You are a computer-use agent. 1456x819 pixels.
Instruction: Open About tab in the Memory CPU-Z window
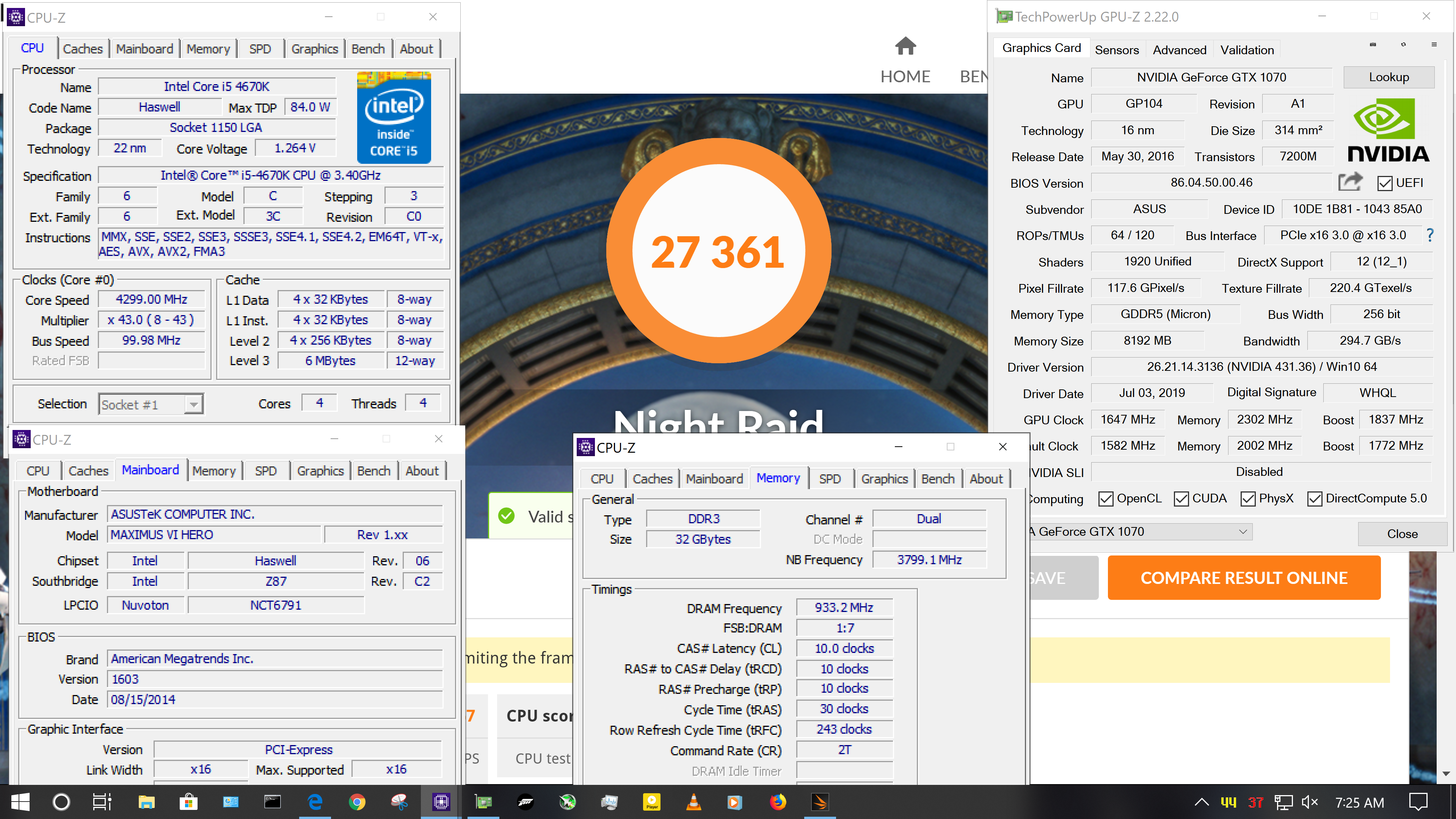coord(986,479)
